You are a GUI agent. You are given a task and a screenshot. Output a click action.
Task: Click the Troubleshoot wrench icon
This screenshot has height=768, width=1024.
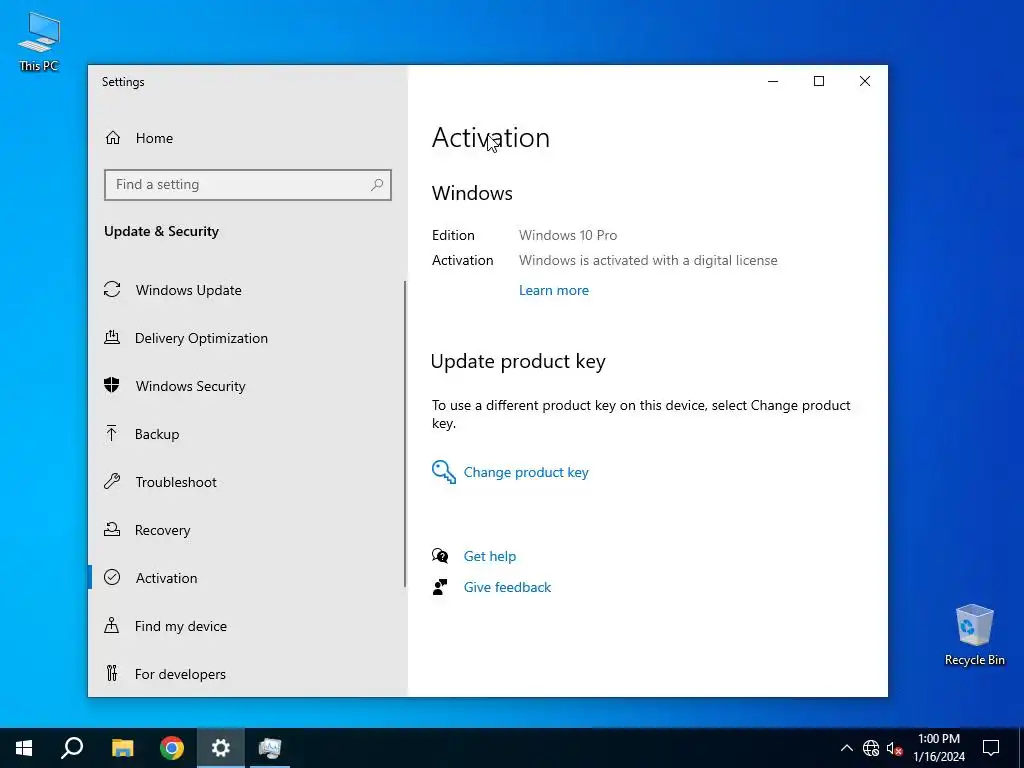click(x=112, y=481)
